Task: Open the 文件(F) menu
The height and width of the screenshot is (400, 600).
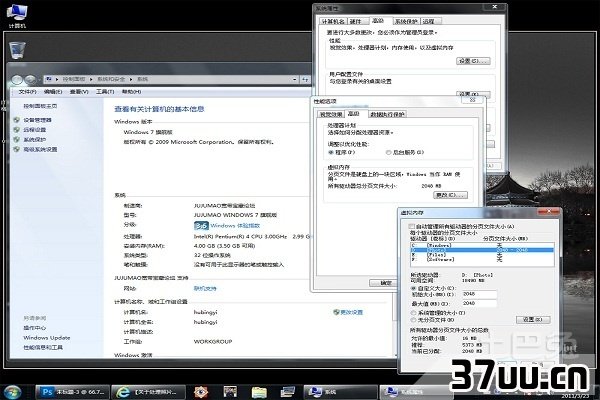Action: [27, 92]
